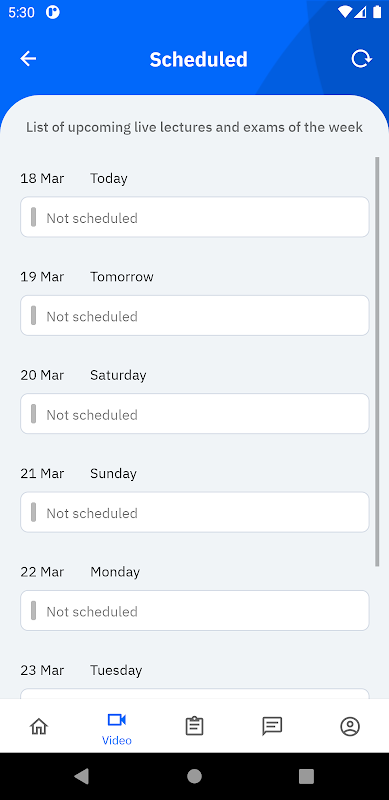389x800 pixels.
Task: Tap the Scheduled page title
Action: point(199,60)
